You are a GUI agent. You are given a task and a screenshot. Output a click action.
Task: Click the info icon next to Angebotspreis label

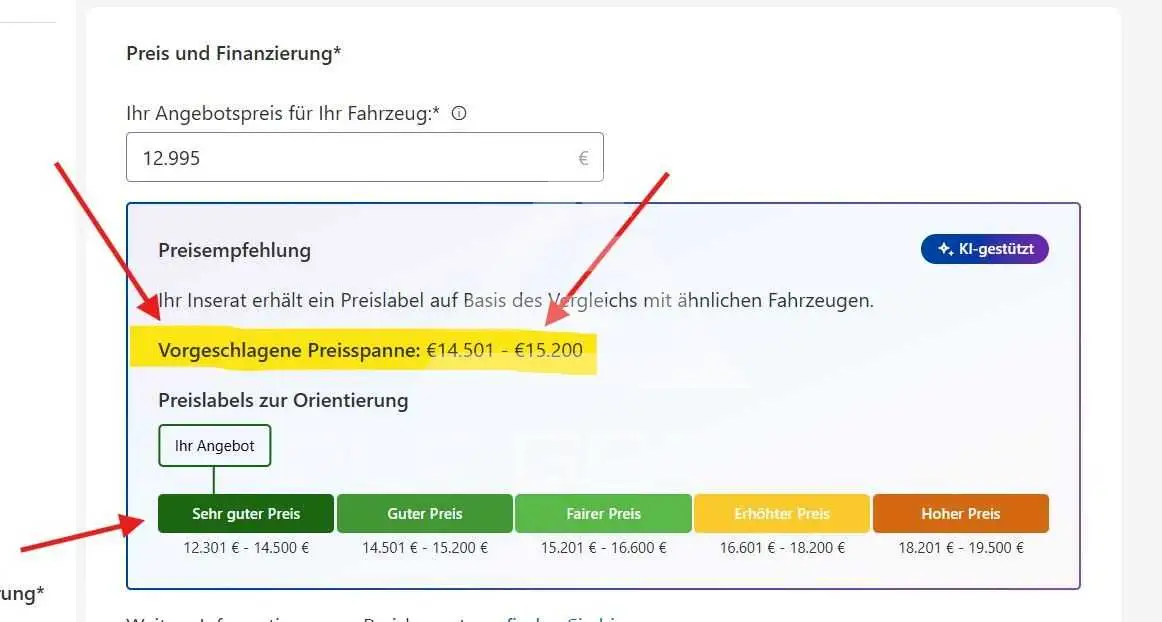[459, 113]
